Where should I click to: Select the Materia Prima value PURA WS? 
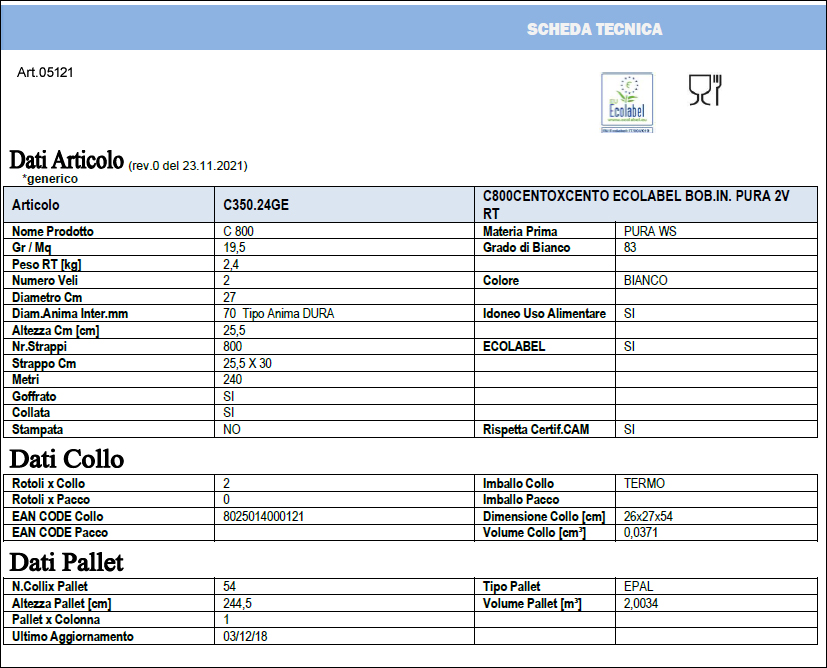(x=650, y=231)
